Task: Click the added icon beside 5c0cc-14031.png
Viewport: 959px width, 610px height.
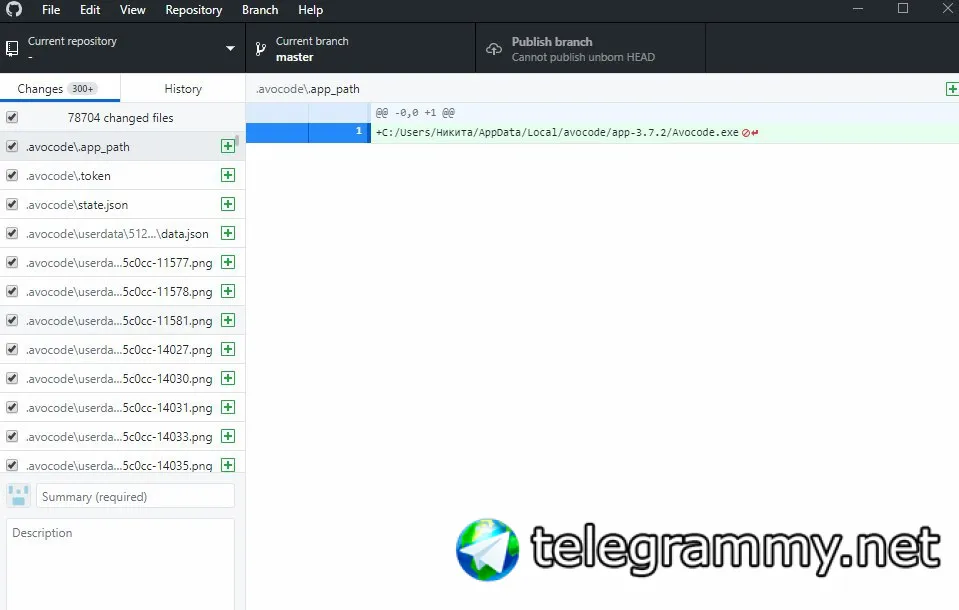Action: click(x=228, y=407)
